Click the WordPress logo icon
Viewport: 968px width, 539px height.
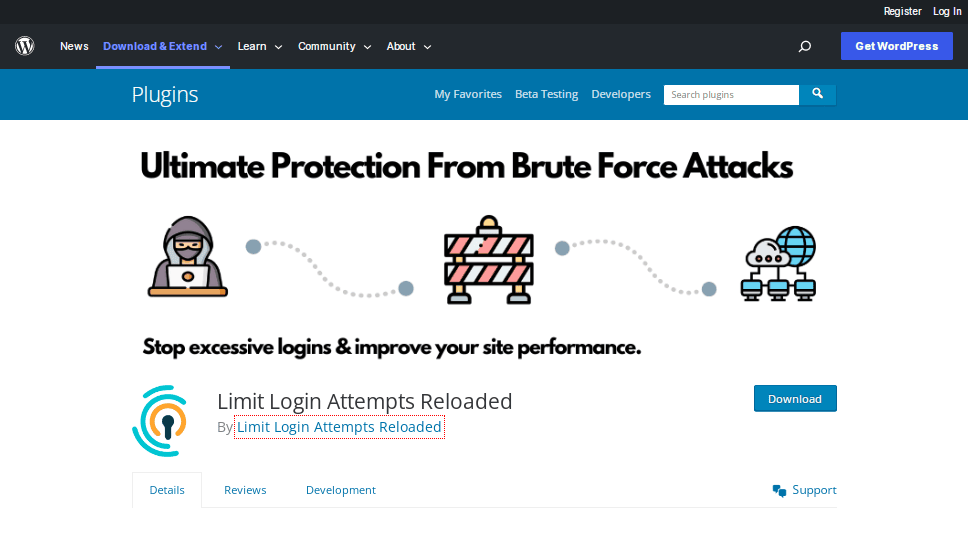tap(25, 46)
